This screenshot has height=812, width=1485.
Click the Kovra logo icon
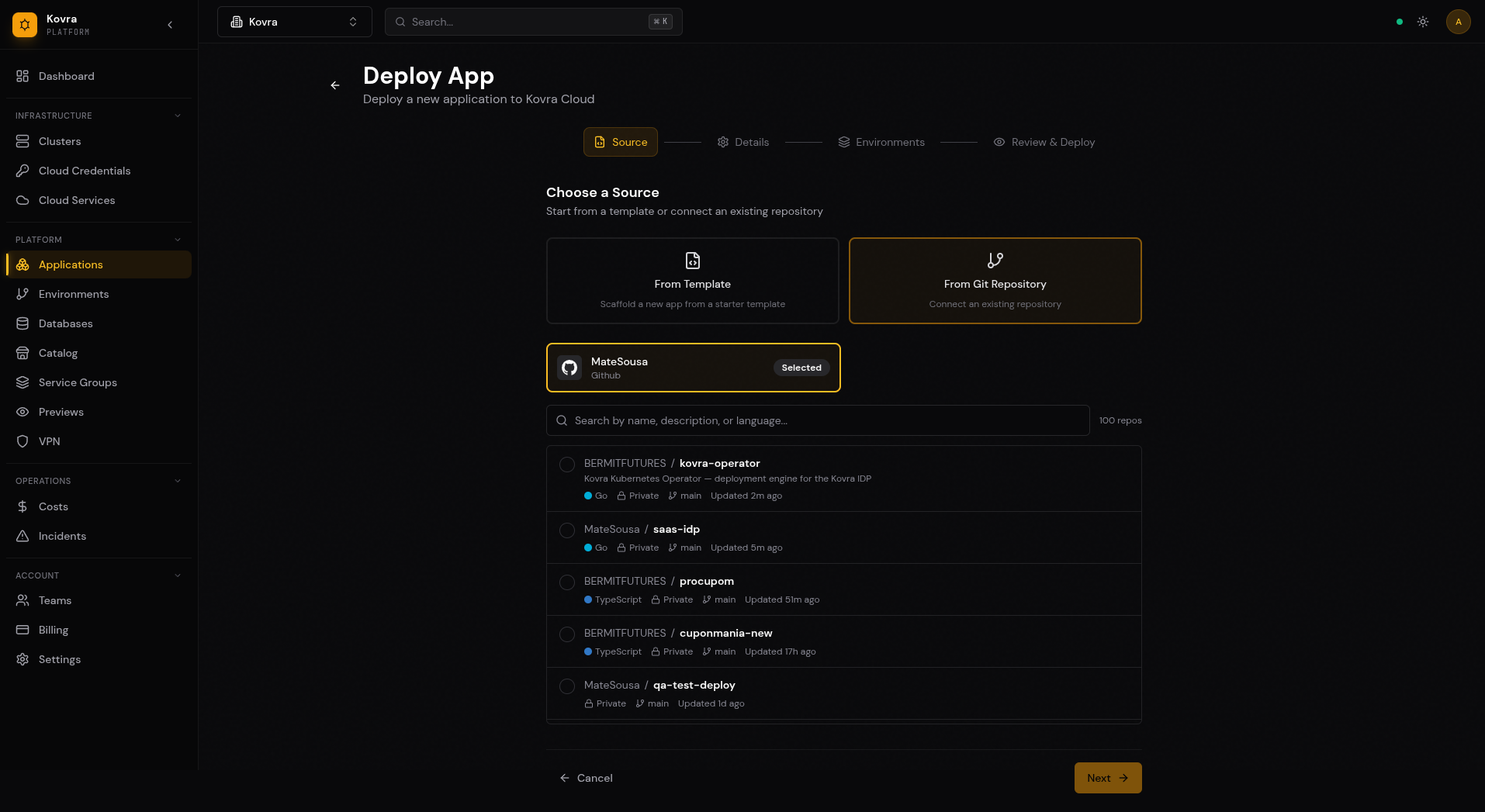tap(25, 25)
